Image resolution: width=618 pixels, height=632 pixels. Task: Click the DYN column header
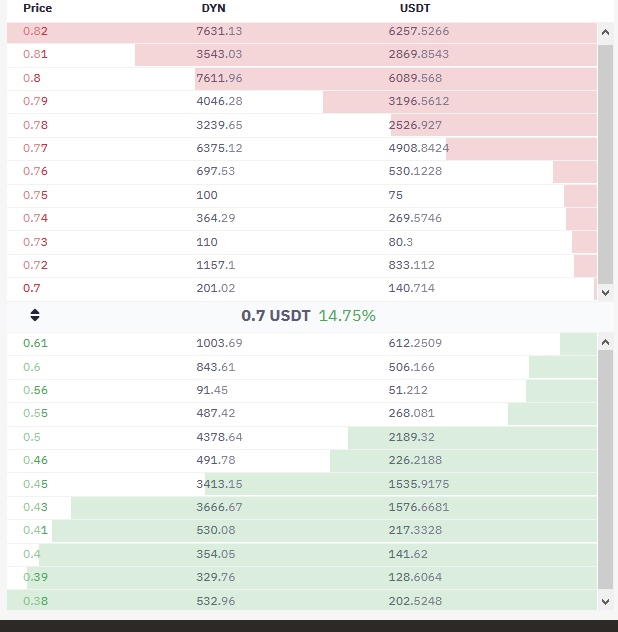pos(213,8)
